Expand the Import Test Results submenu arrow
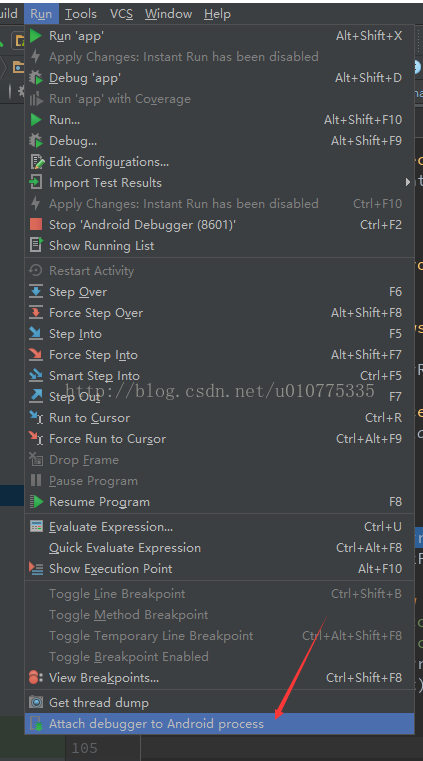 408,182
